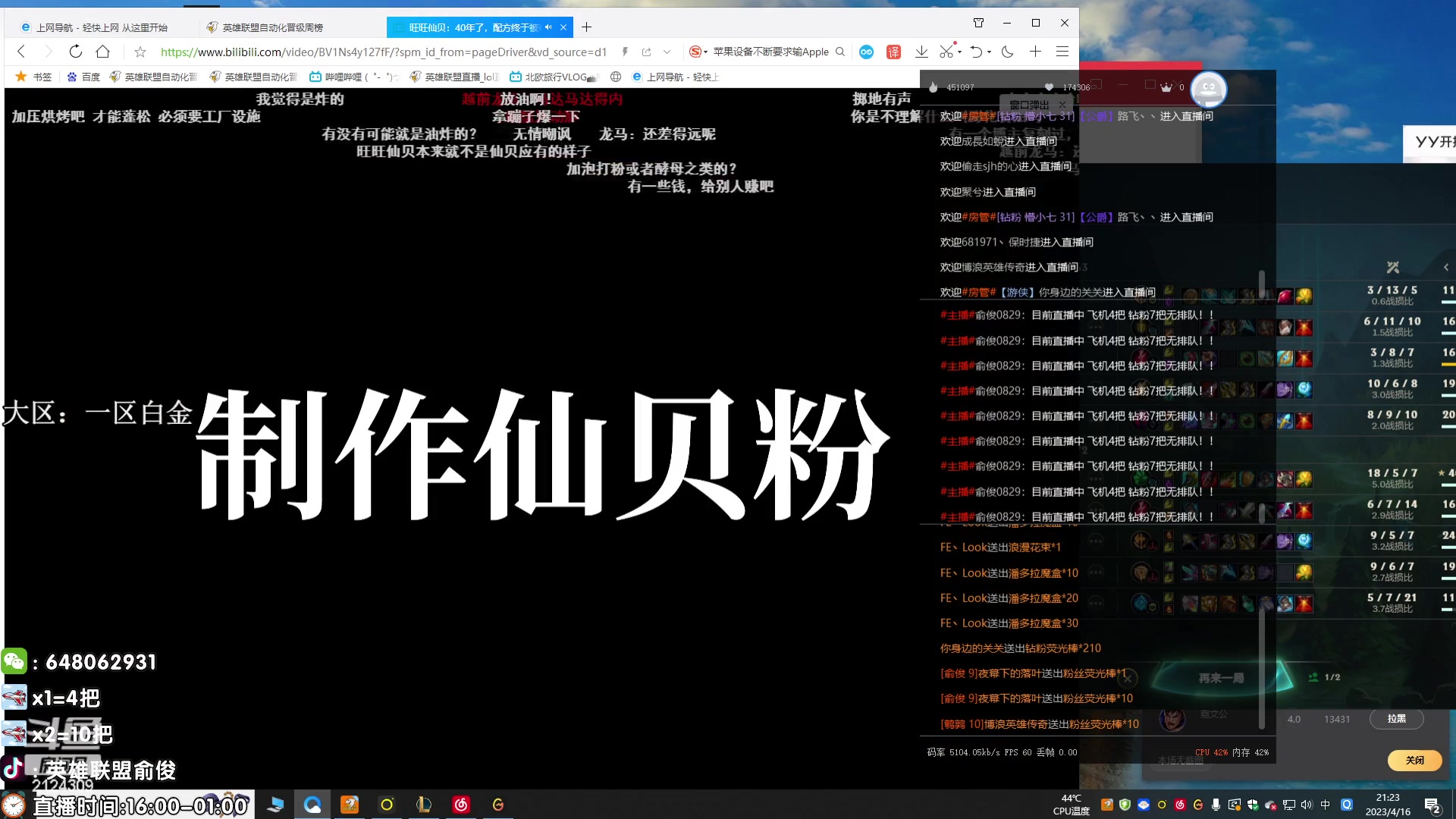Screen dimensions: 1456x819
Task: Reload the bilibili video page
Action: coord(75,52)
